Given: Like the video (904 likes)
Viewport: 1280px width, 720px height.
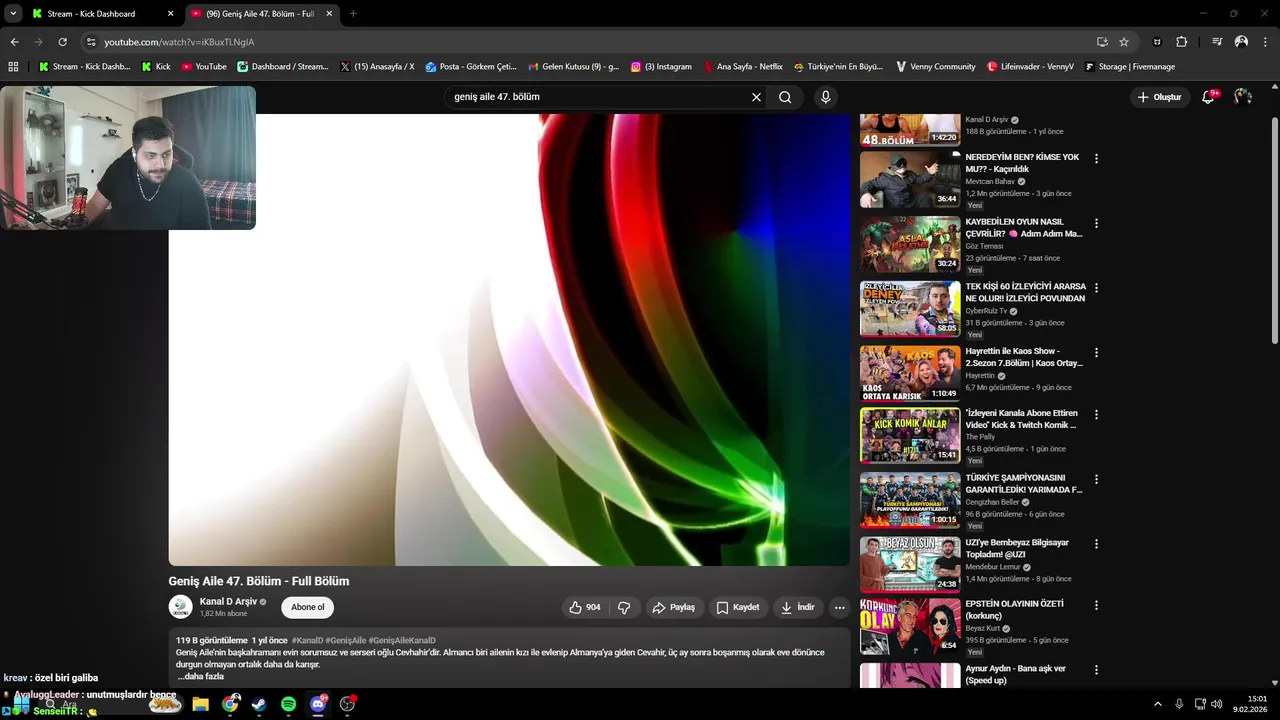Looking at the screenshot, I should coord(585,607).
